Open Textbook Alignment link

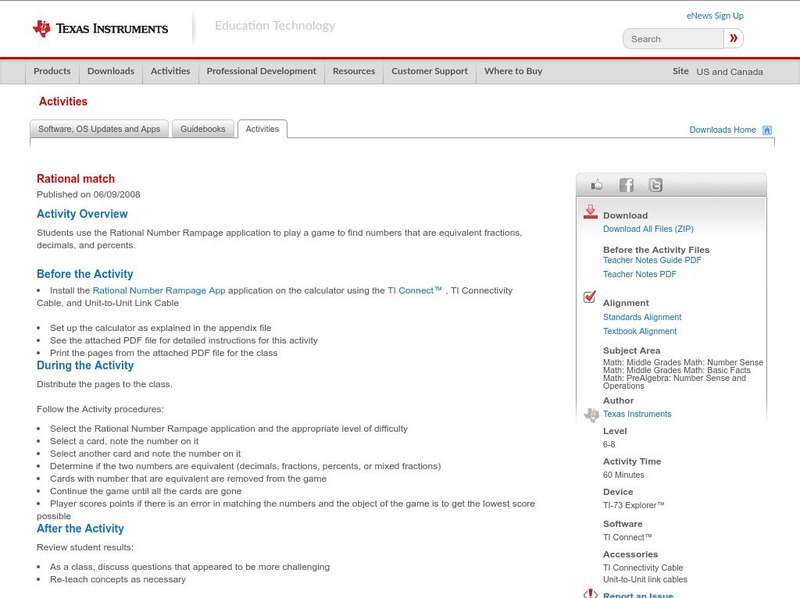[x=640, y=332]
